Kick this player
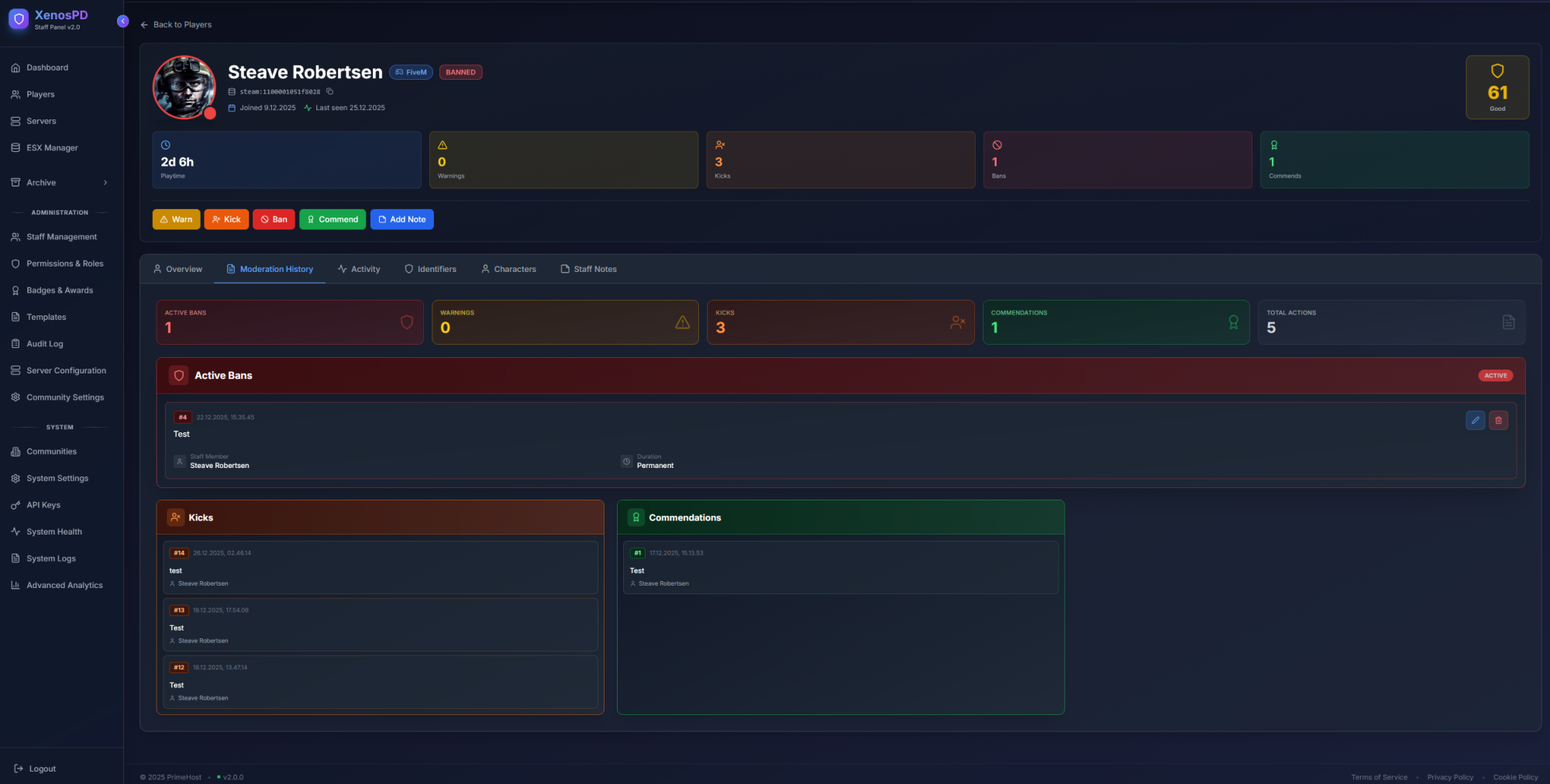 226,219
